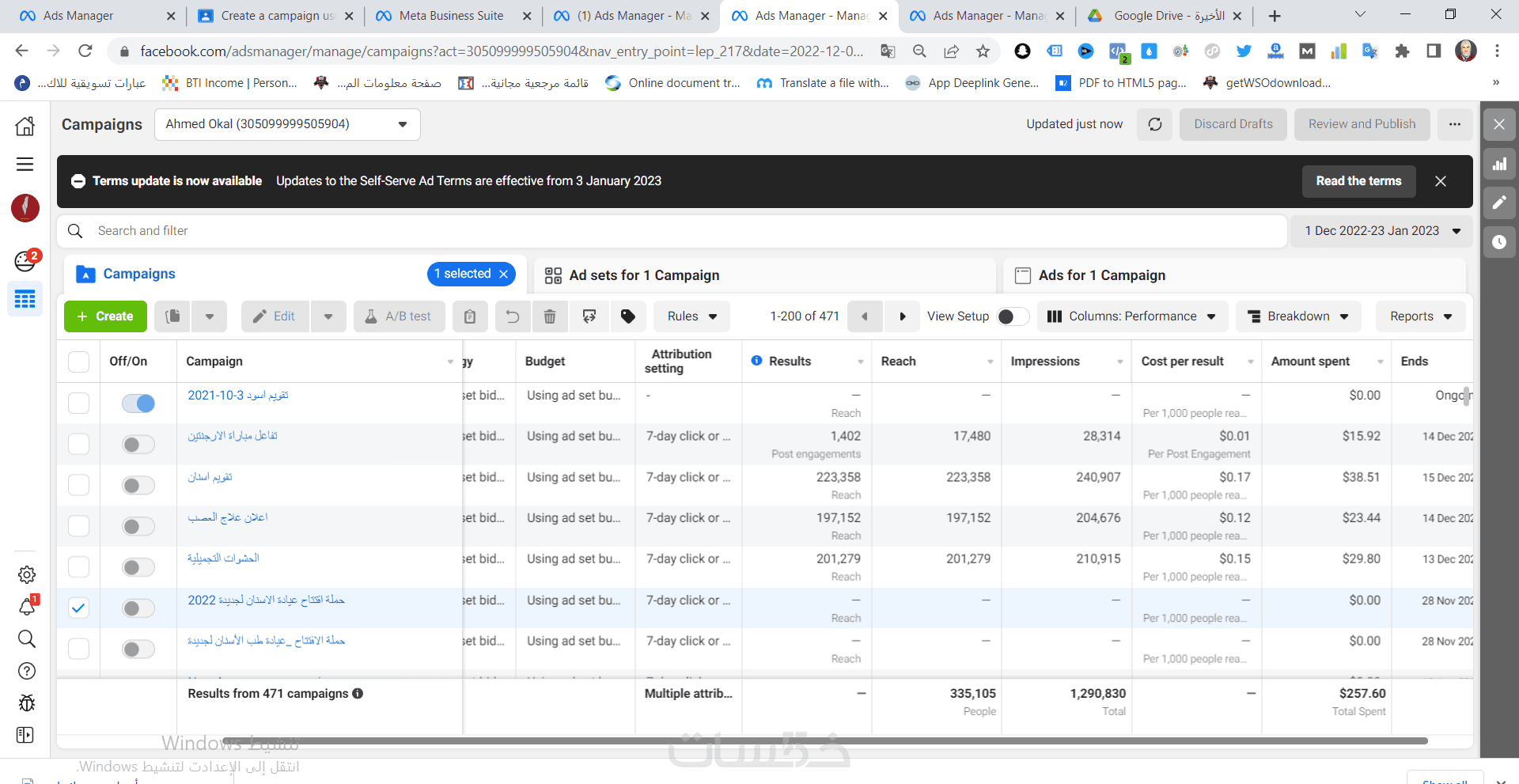Click the notifications bell icon
This screenshot has height=784, width=1519.
[27, 607]
